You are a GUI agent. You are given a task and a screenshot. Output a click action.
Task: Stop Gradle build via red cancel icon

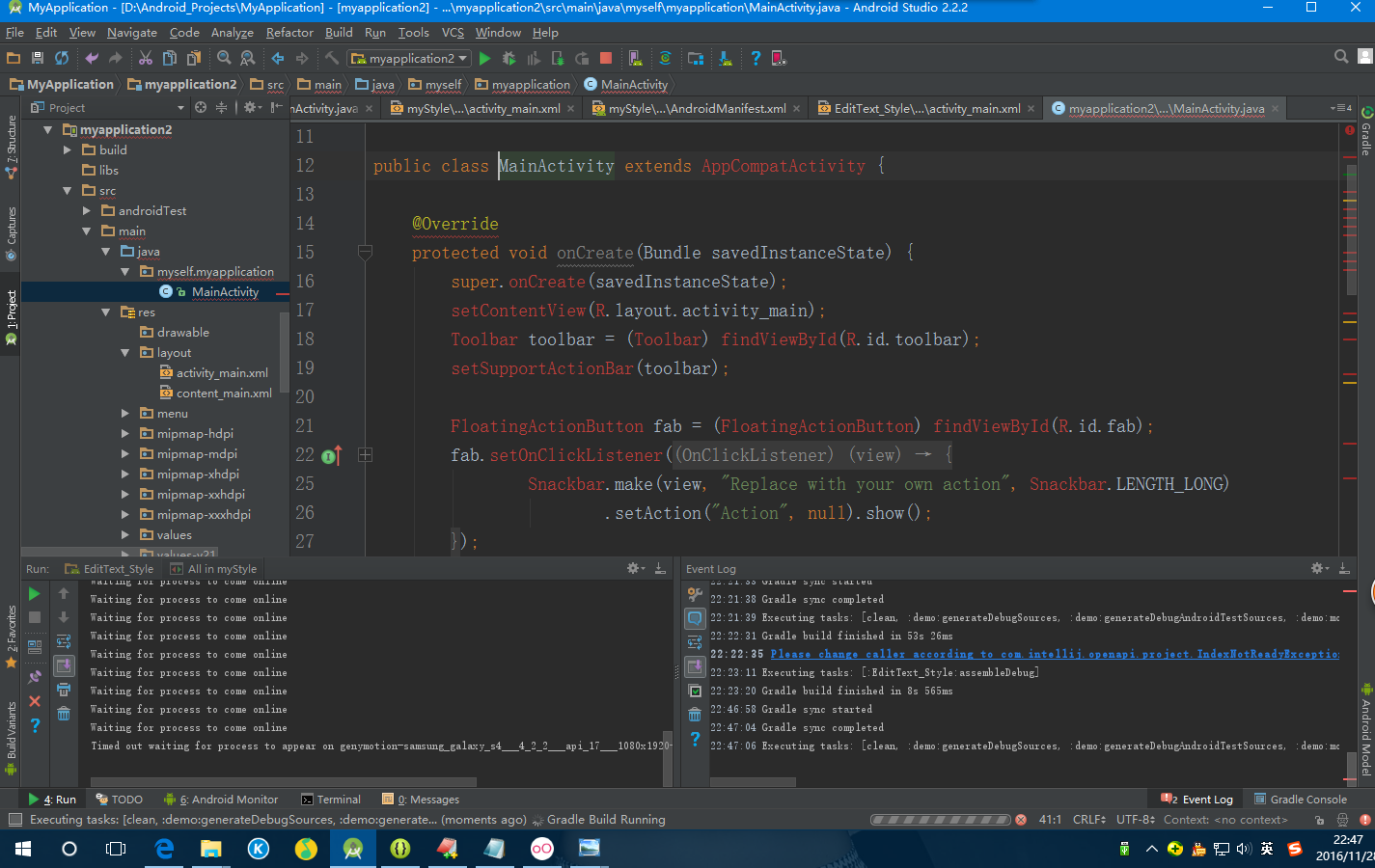tap(1021, 820)
